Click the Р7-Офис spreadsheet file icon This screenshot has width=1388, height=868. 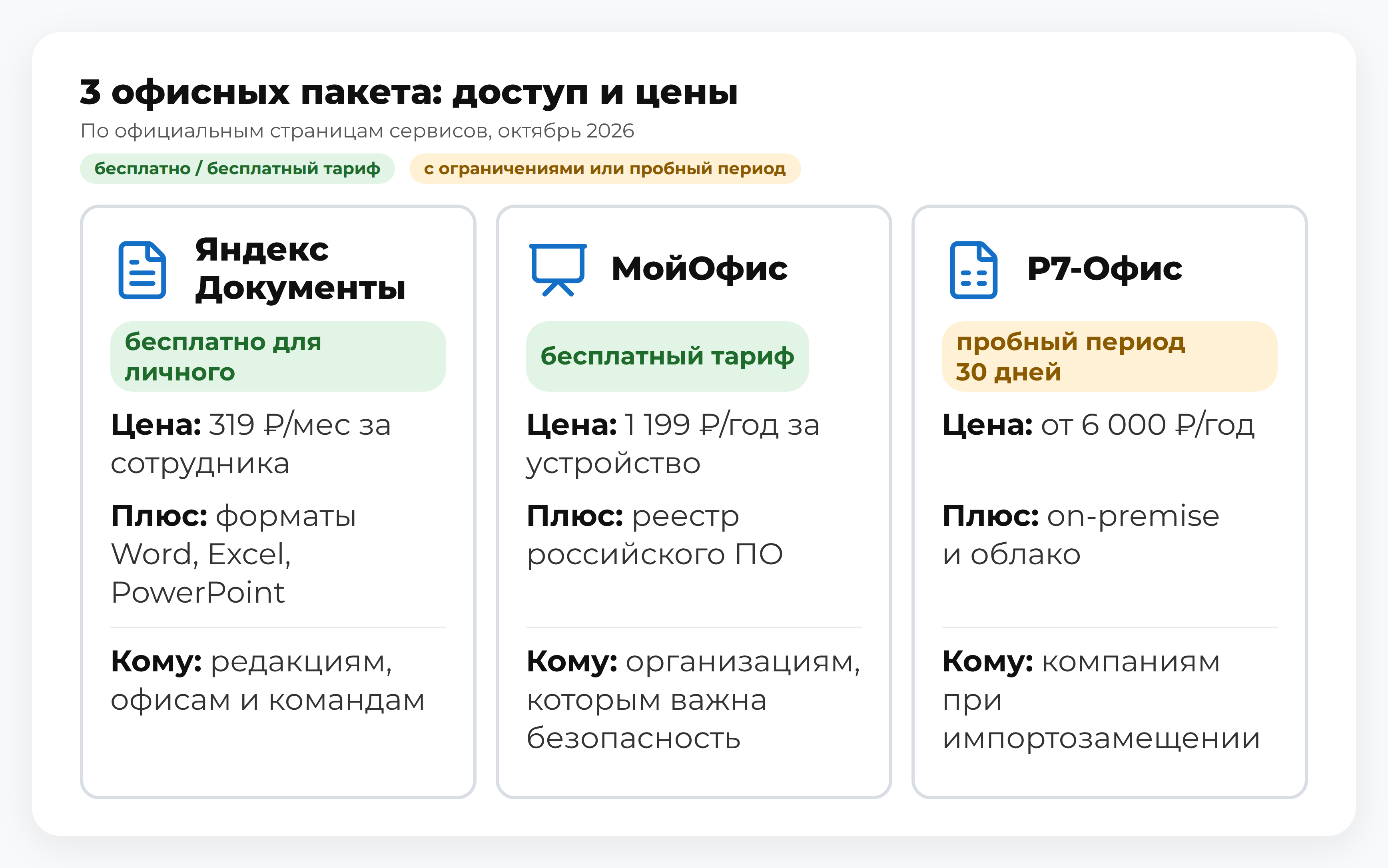pyautogui.click(x=973, y=270)
